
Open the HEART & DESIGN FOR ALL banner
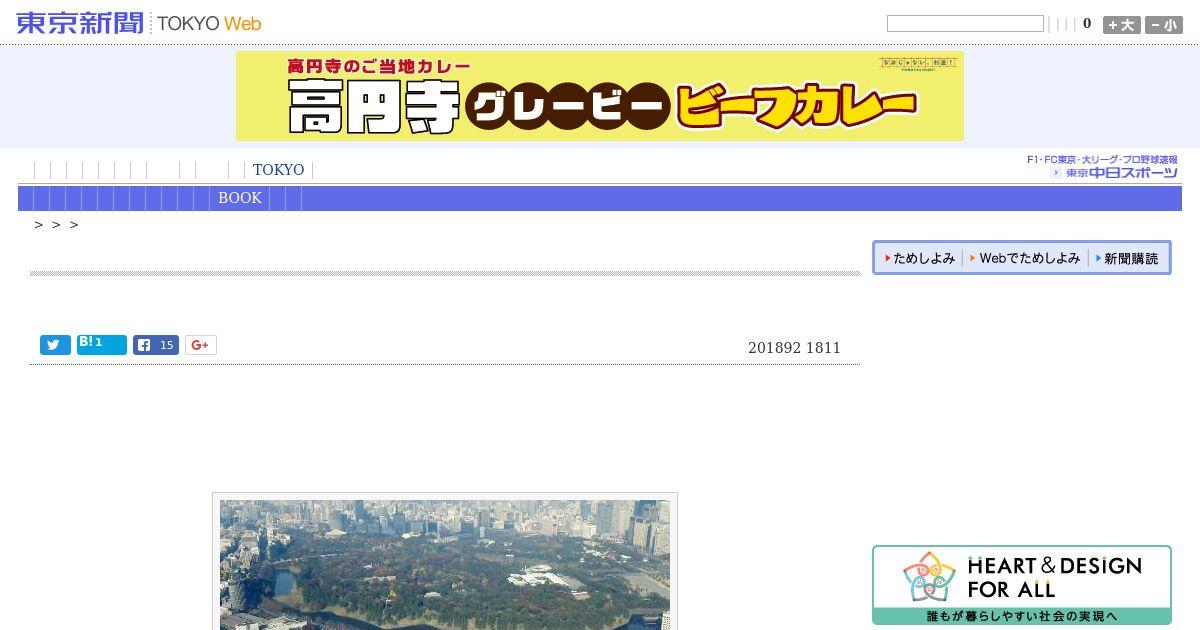pyautogui.click(x=1021, y=585)
